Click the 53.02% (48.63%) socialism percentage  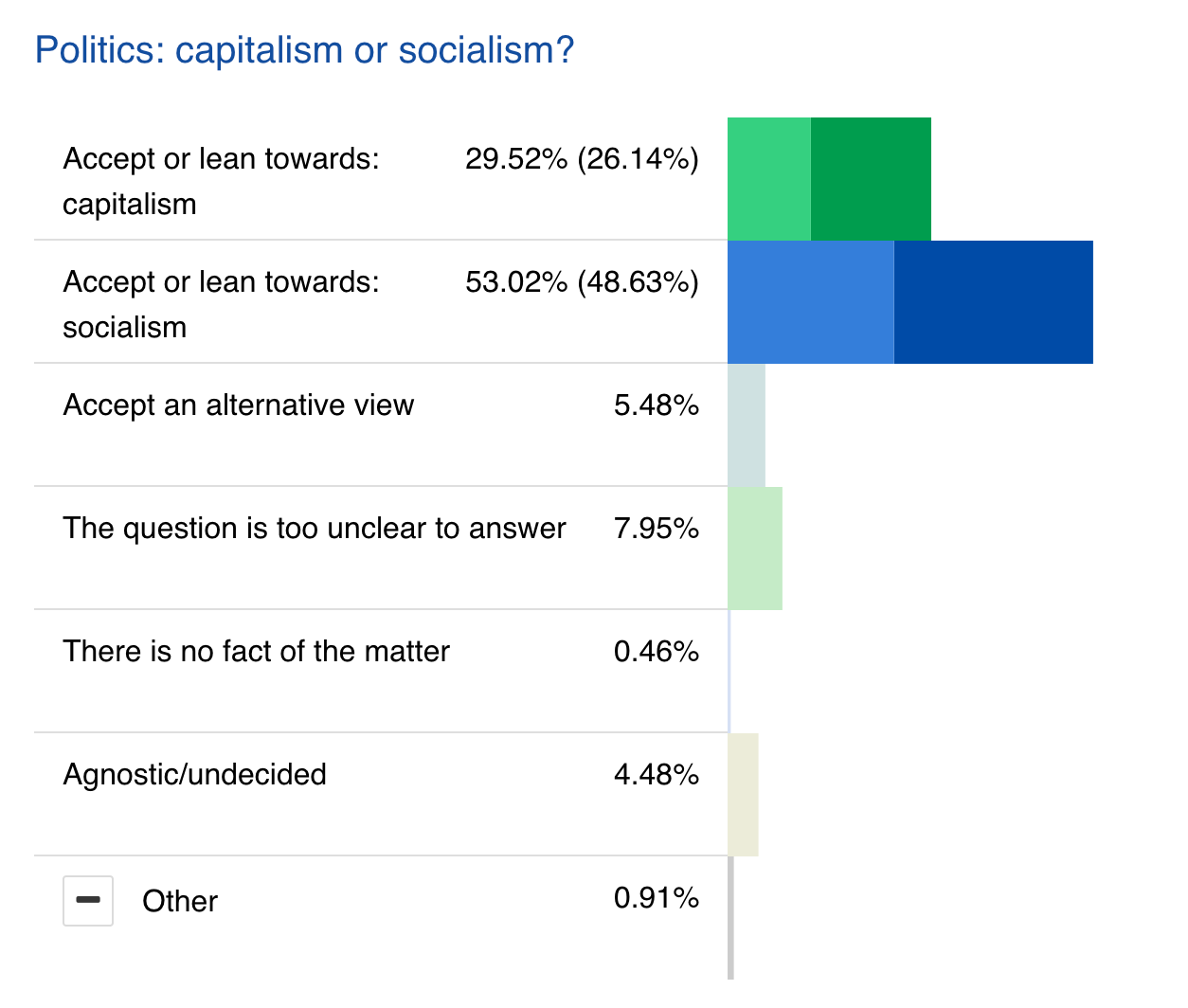582,282
